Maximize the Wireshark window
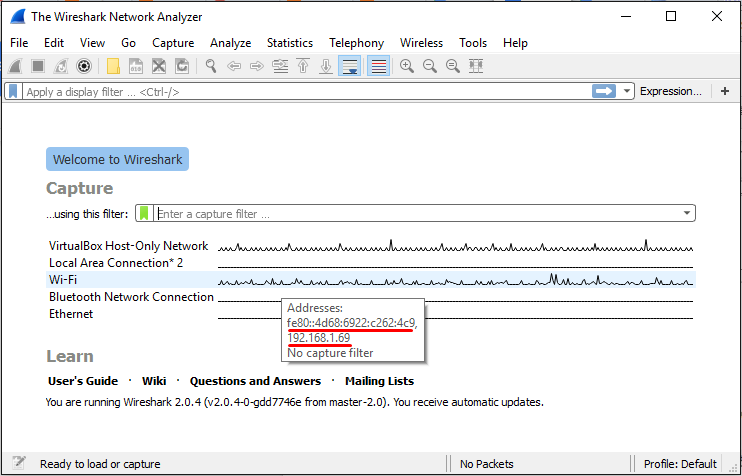 671,16
